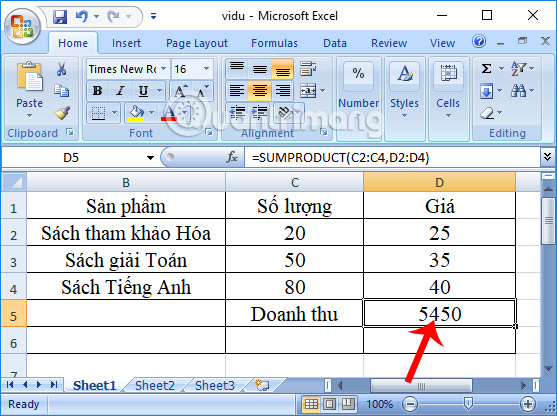
Task: Zoom out with the minus button
Action: tap(410, 404)
